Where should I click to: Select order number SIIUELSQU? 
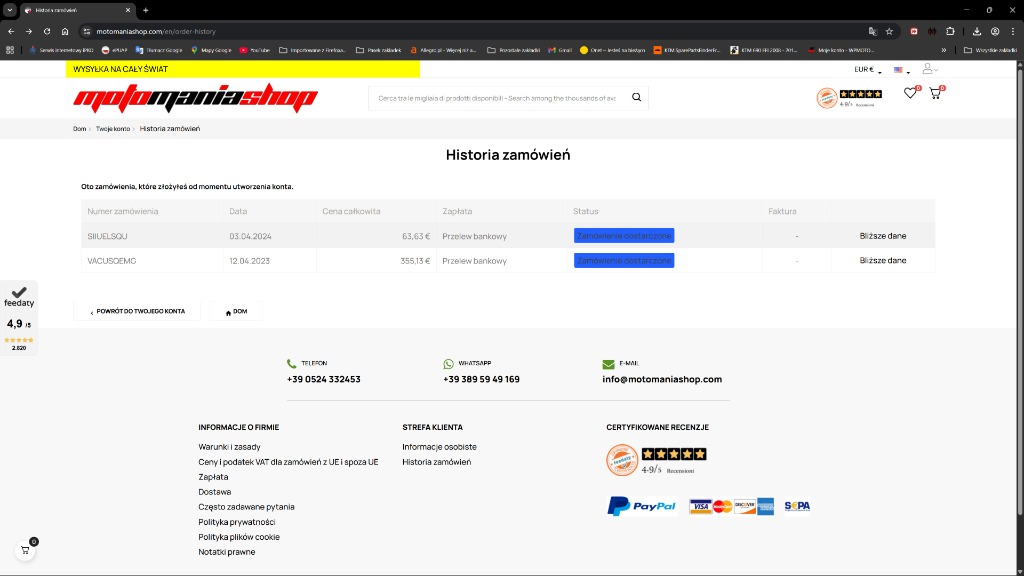click(x=107, y=236)
